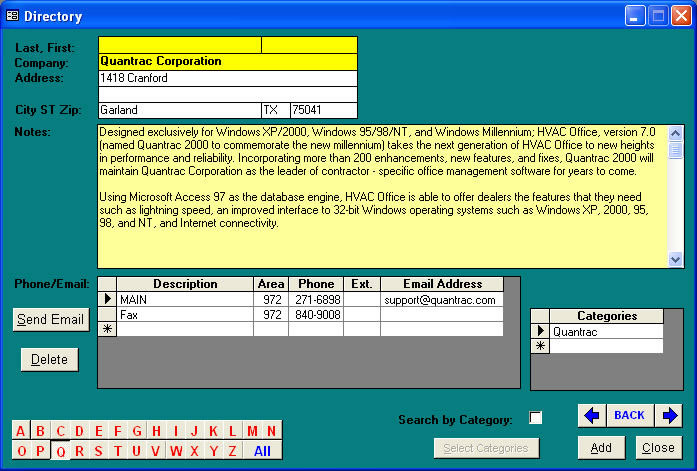The width and height of the screenshot is (697, 471).
Task: Click the Company name field
Action: (x=227, y=62)
